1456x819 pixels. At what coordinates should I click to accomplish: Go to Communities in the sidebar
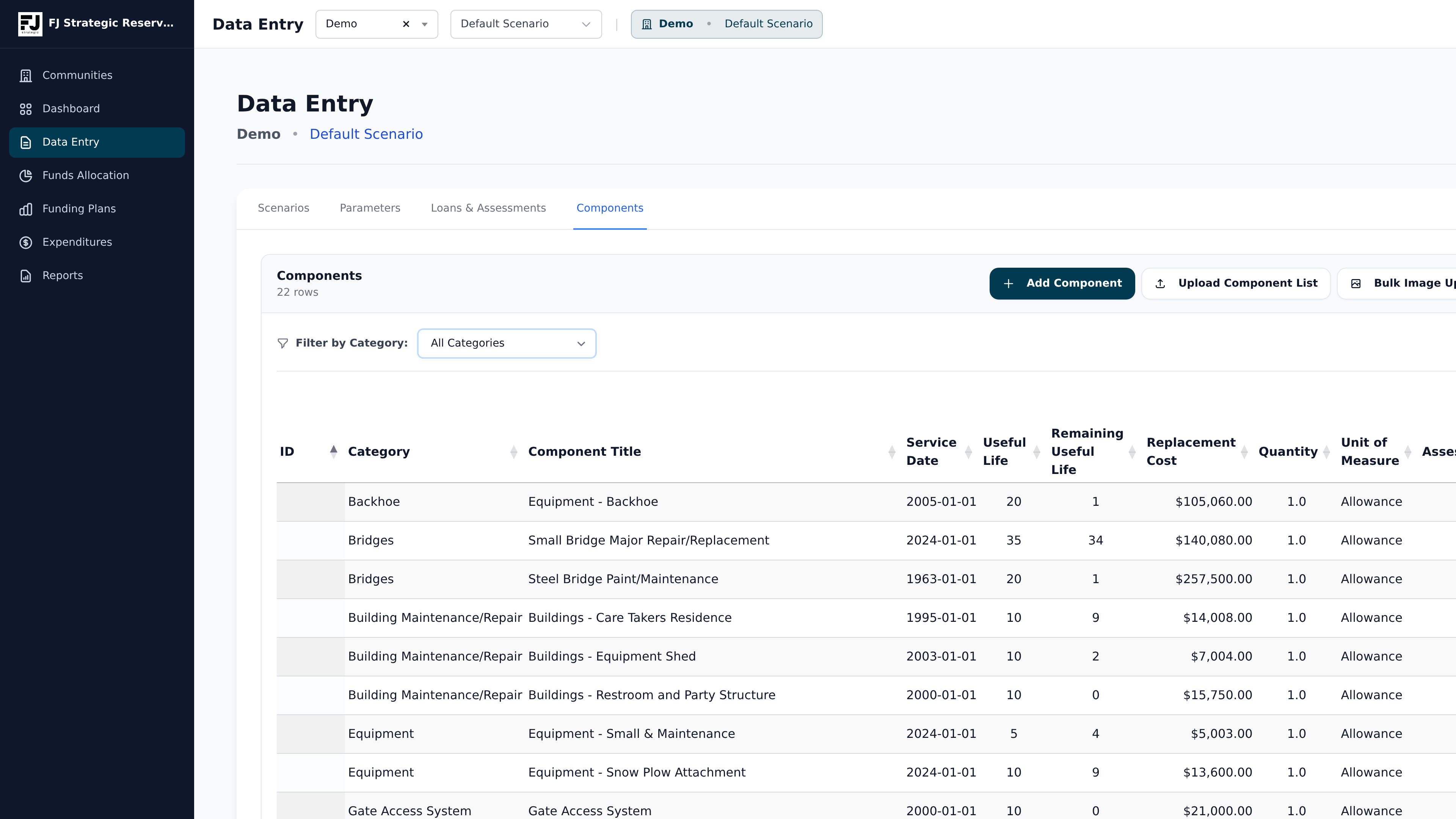pos(97,76)
